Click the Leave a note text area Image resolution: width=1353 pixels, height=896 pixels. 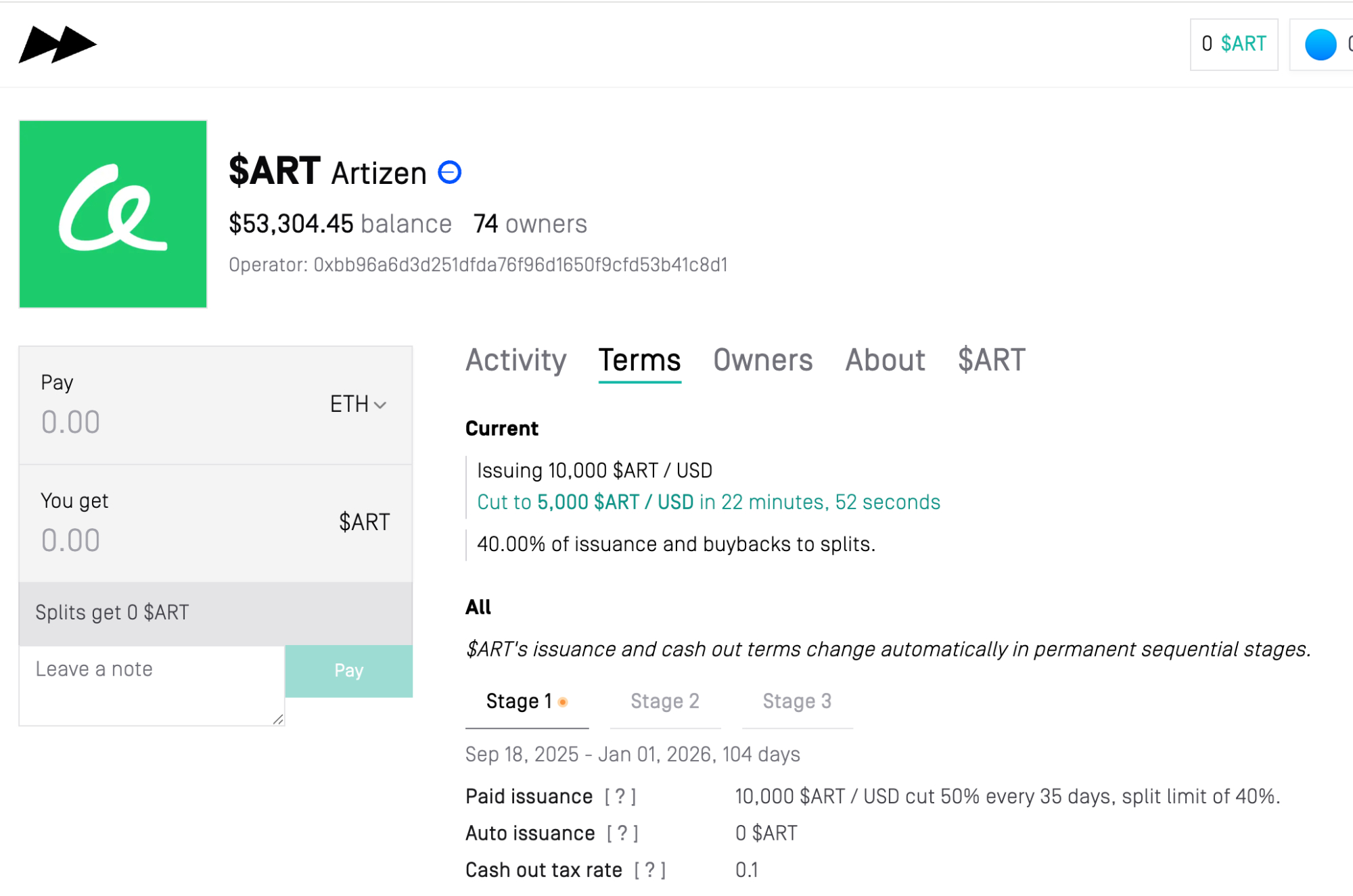152,684
